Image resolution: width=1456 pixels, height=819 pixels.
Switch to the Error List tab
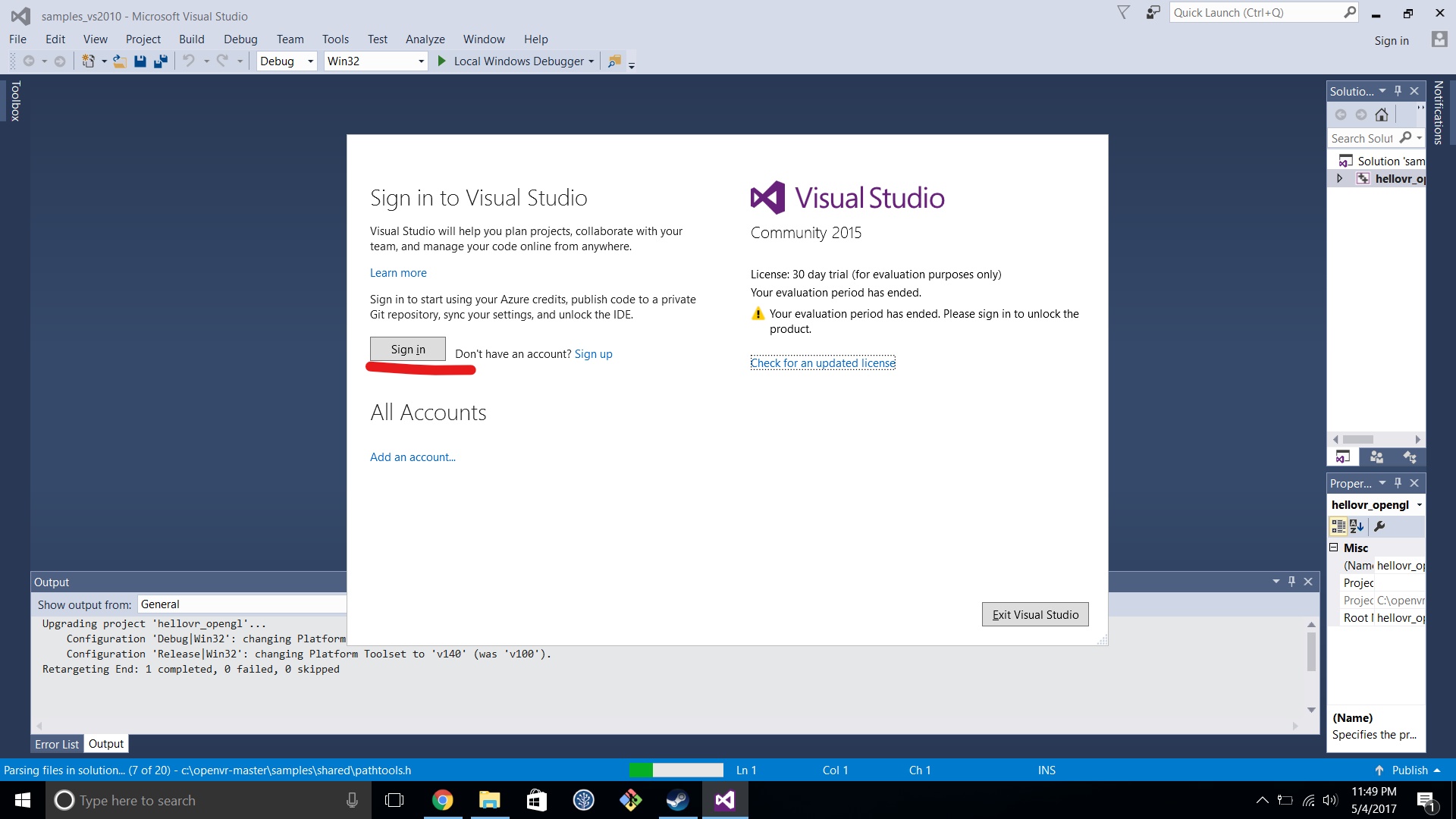(x=57, y=744)
